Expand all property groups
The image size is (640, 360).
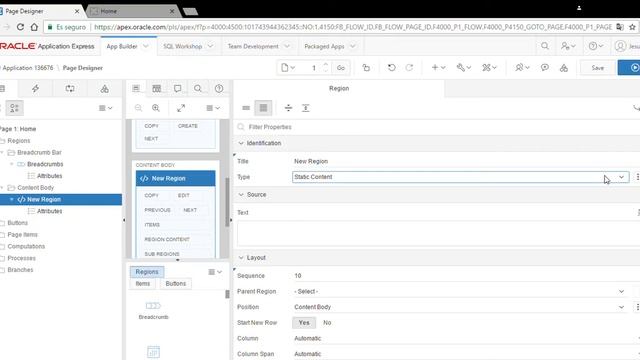(x=305, y=108)
